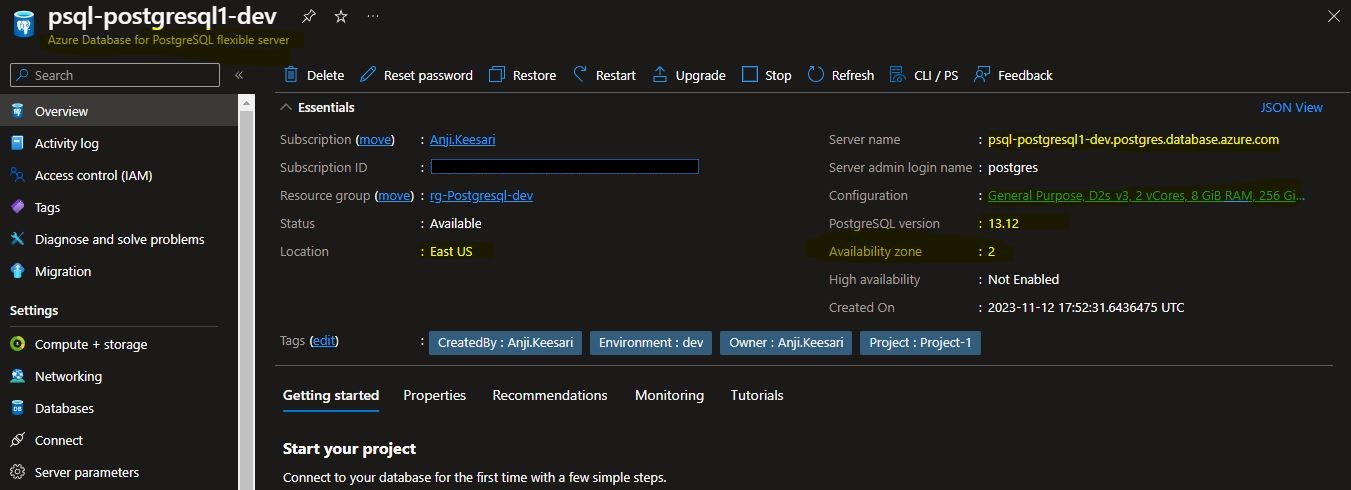The width and height of the screenshot is (1351, 490).
Task: Open the General Purpose configuration link
Action: click(1146, 195)
